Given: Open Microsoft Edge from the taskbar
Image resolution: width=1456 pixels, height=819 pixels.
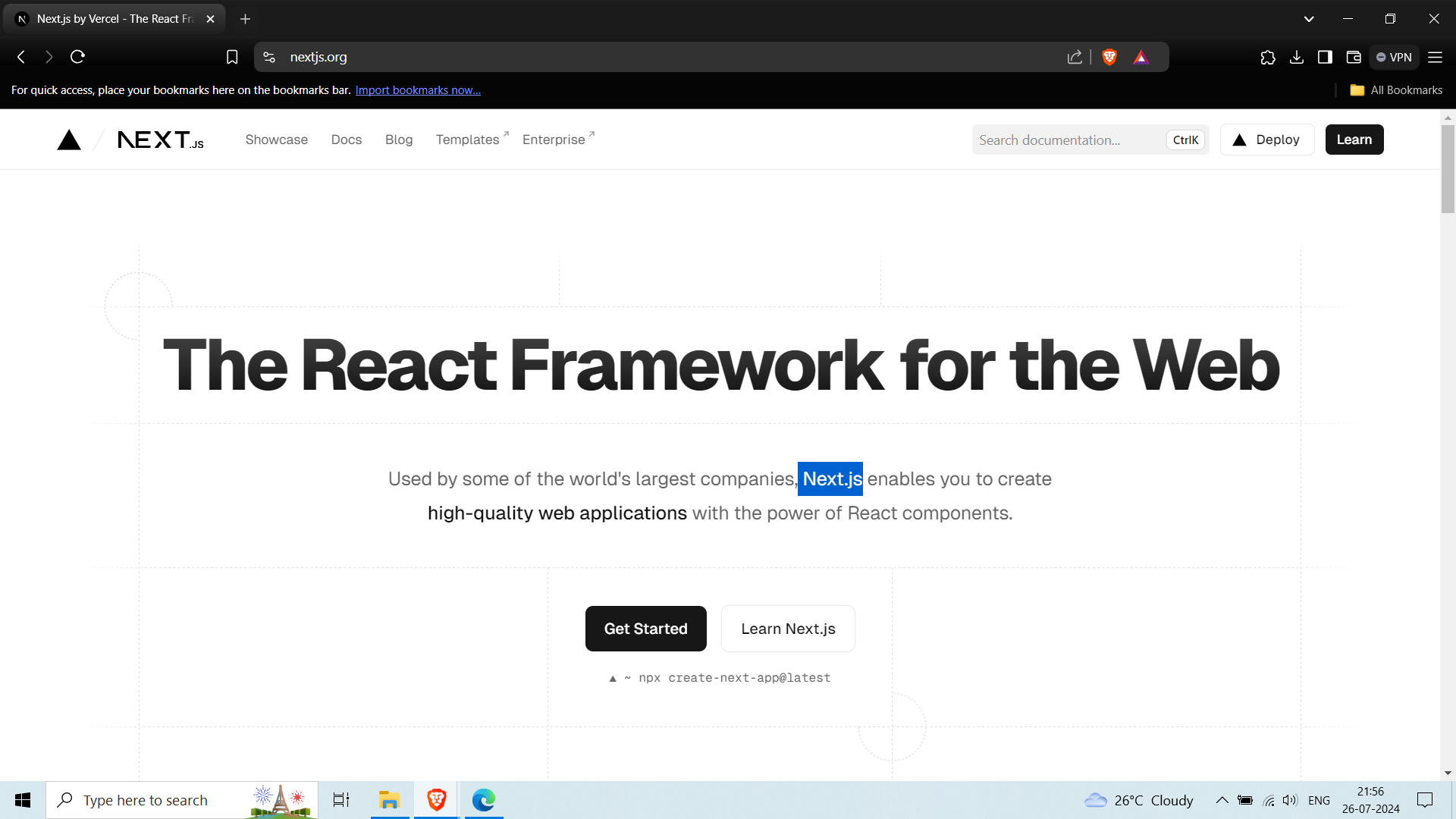Looking at the screenshot, I should click(483, 800).
